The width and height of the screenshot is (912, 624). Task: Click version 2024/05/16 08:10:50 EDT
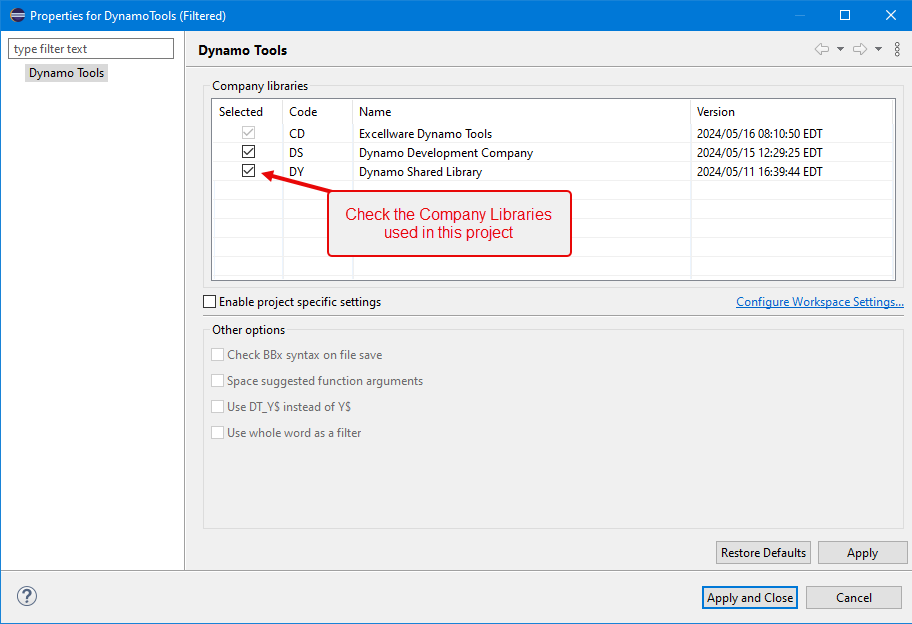tap(760, 134)
